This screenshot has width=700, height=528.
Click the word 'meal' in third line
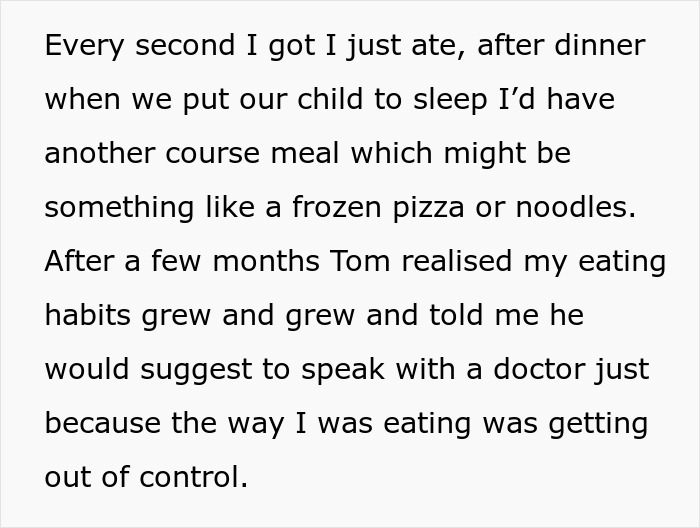tap(305, 153)
